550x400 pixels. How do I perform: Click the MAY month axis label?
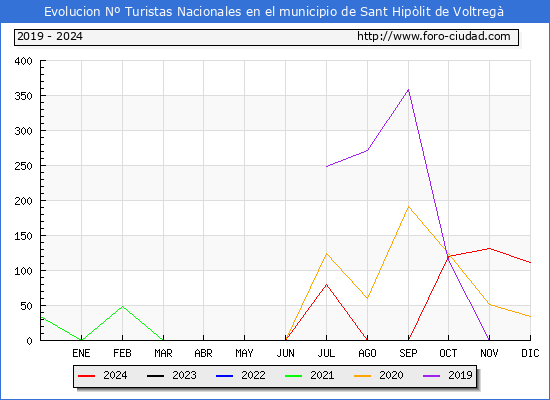(244, 353)
